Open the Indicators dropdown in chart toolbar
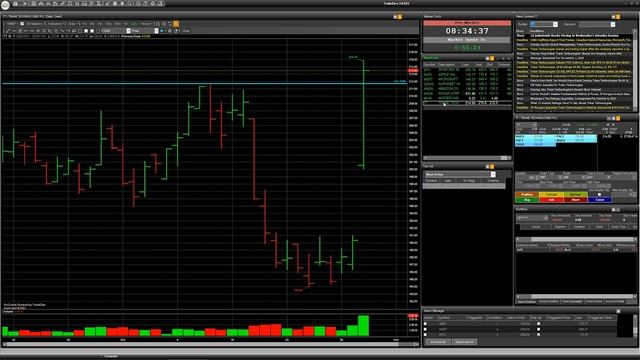This screenshot has width=640, height=360. coord(56,24)
